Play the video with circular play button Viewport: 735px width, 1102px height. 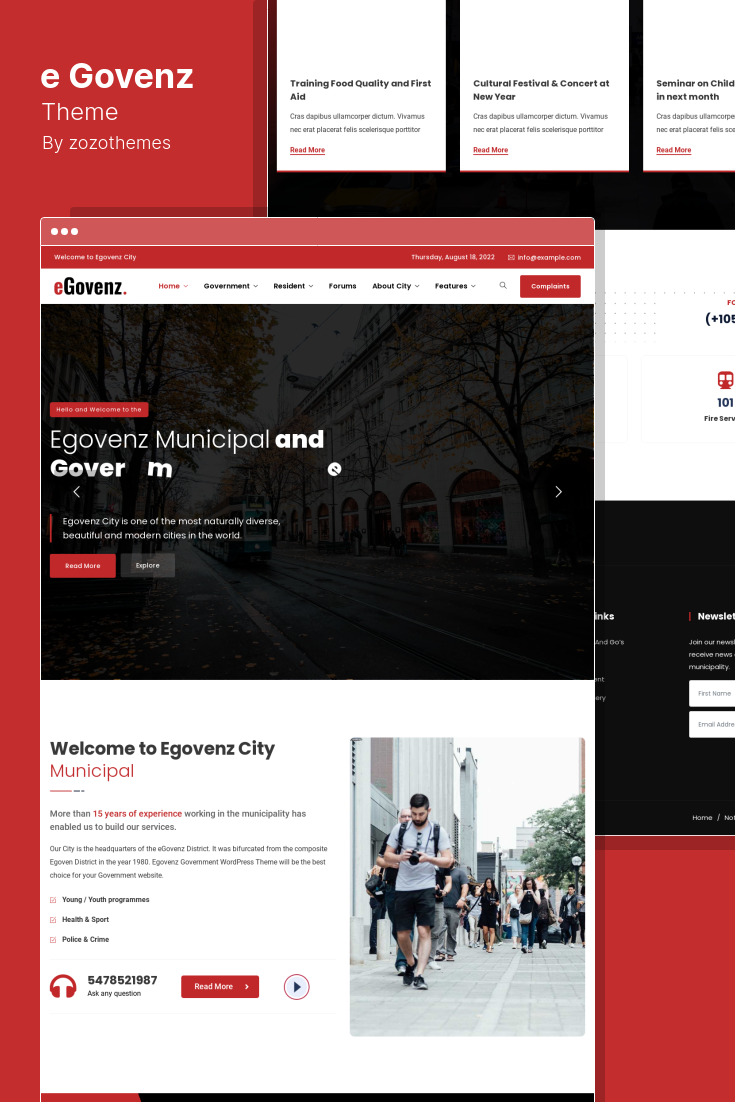coord(297,987)
